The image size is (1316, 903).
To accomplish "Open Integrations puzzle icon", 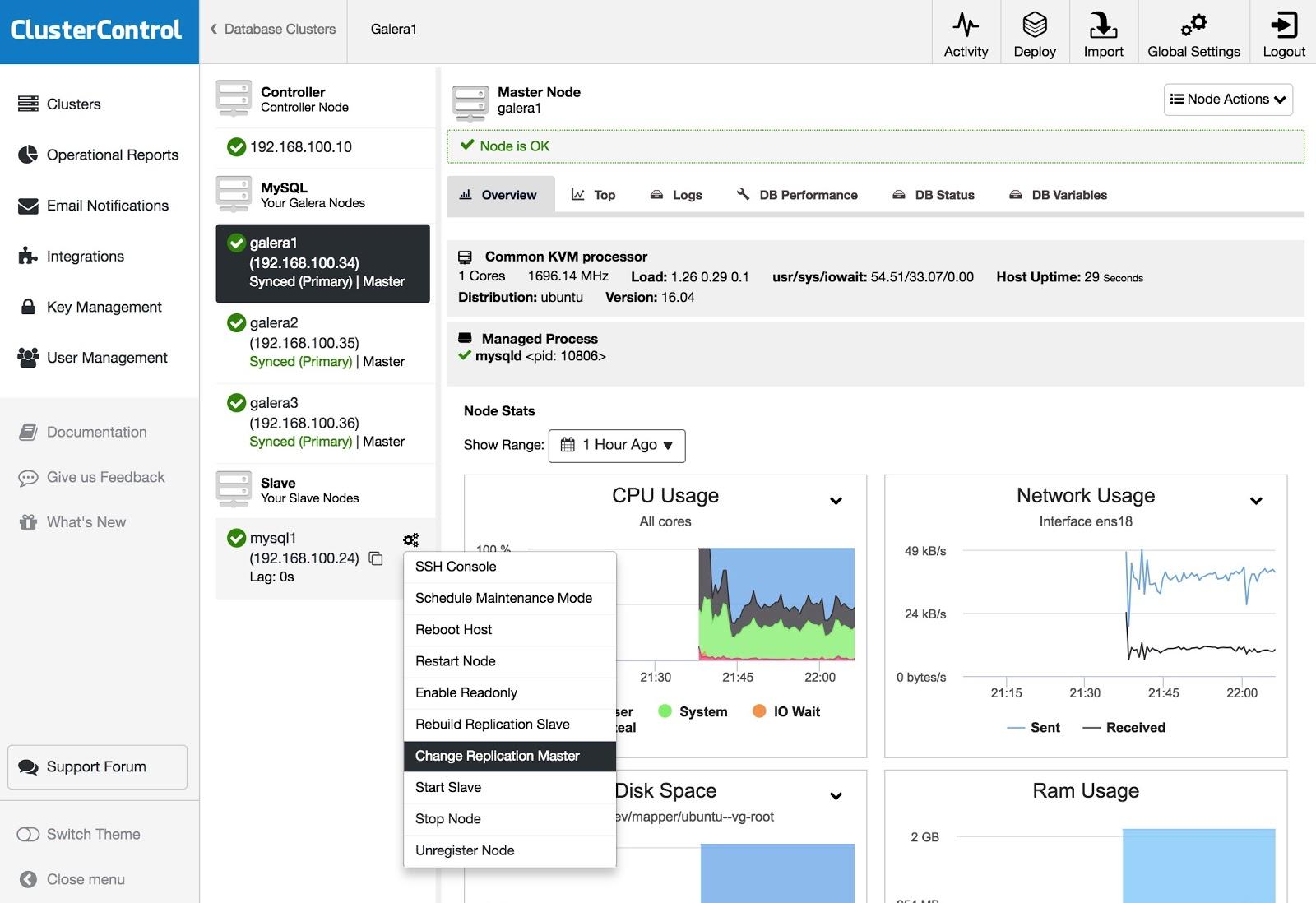I will coord(28,256).
